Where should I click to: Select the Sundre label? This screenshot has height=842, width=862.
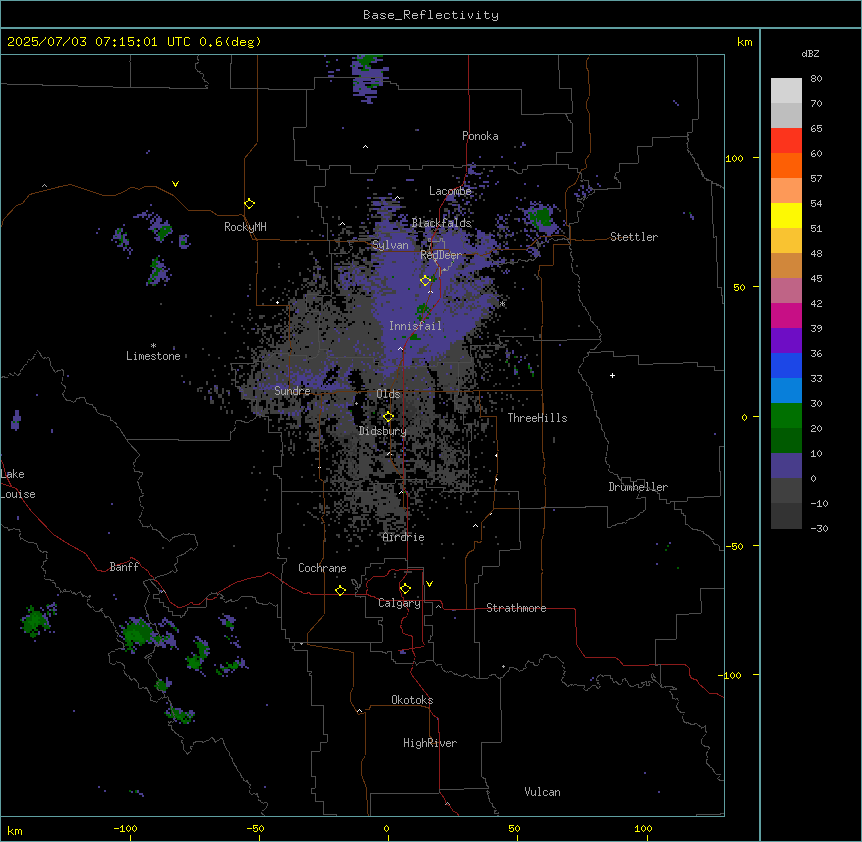pos(292,391)
